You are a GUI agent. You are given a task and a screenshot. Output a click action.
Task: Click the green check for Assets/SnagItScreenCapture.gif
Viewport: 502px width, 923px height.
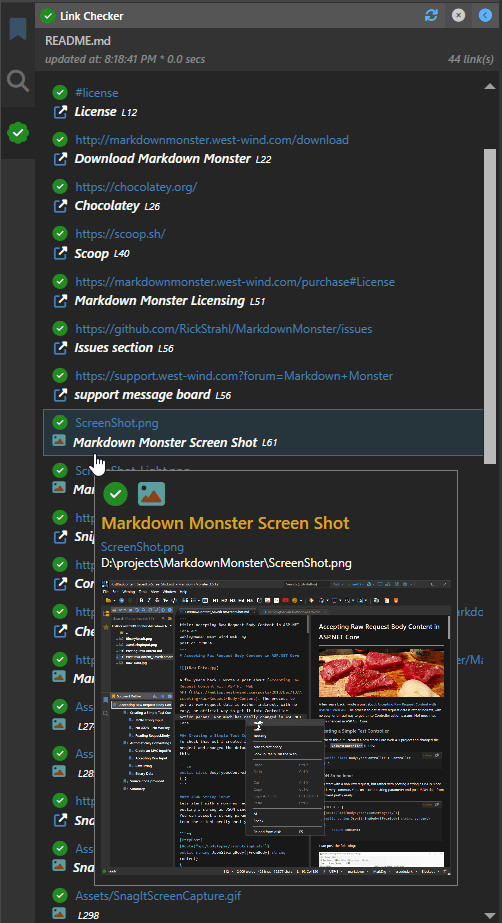pos(59,896)
